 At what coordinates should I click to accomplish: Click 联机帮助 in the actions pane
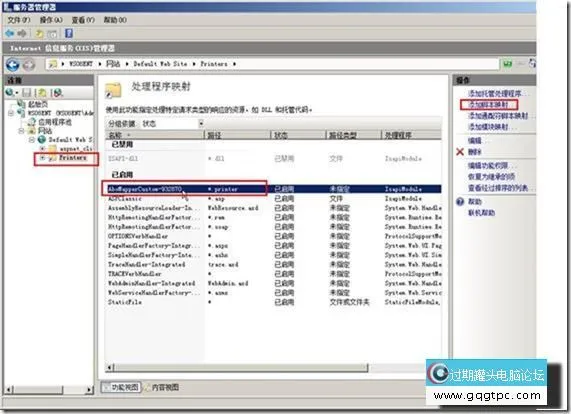click(481, 213)
